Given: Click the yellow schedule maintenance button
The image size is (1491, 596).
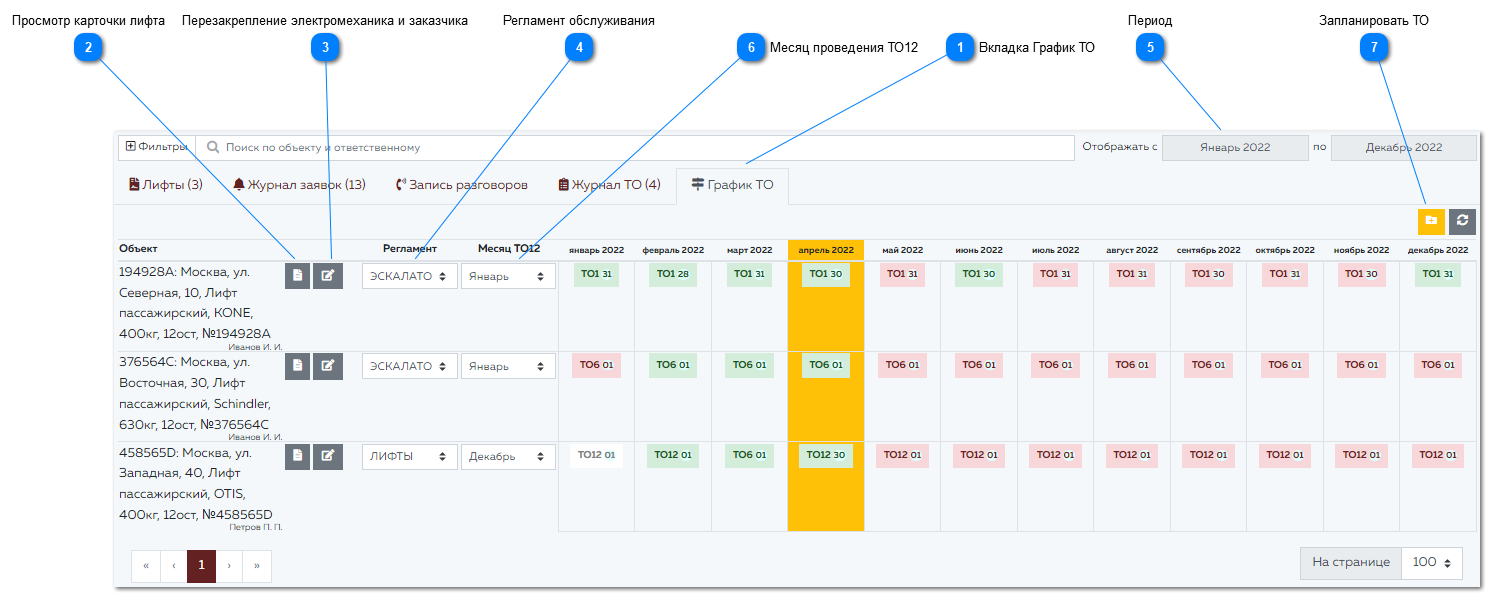Looking at the screenshot, I should point(1431,221).
